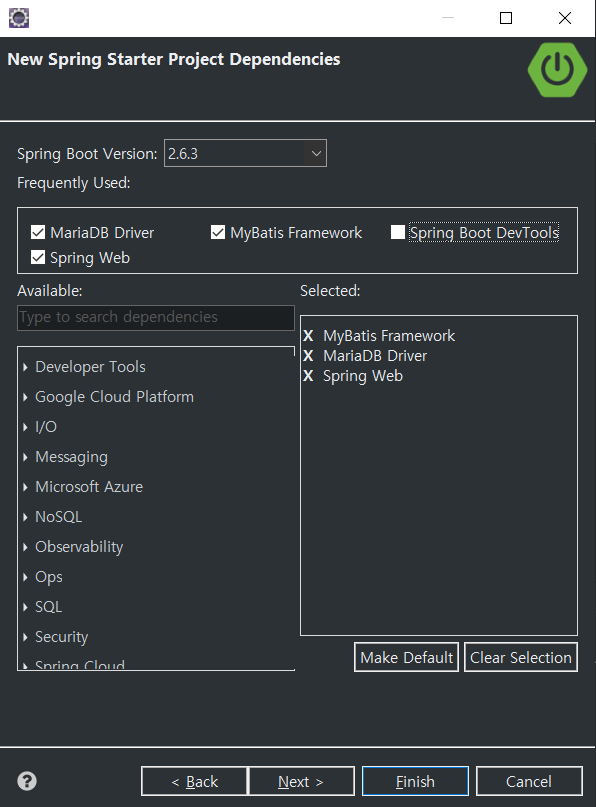Click the Finish button
The height and width of the screenshot is (807, 596).
[415, 781]
